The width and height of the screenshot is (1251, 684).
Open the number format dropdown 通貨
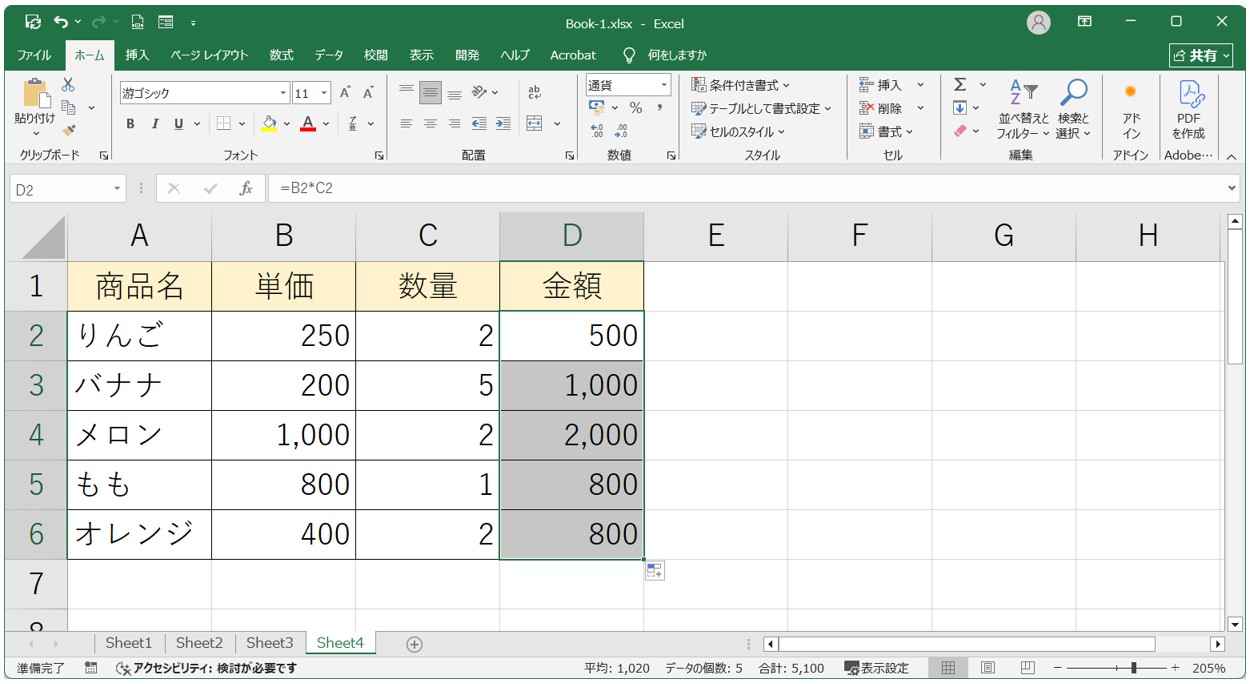pyautogui.click(x=664, y=85)
